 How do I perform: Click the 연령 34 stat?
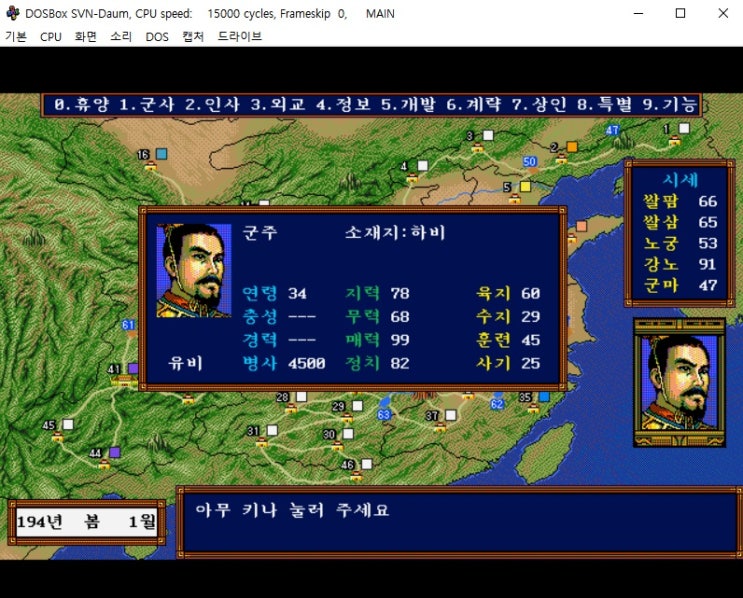[274, 293]
